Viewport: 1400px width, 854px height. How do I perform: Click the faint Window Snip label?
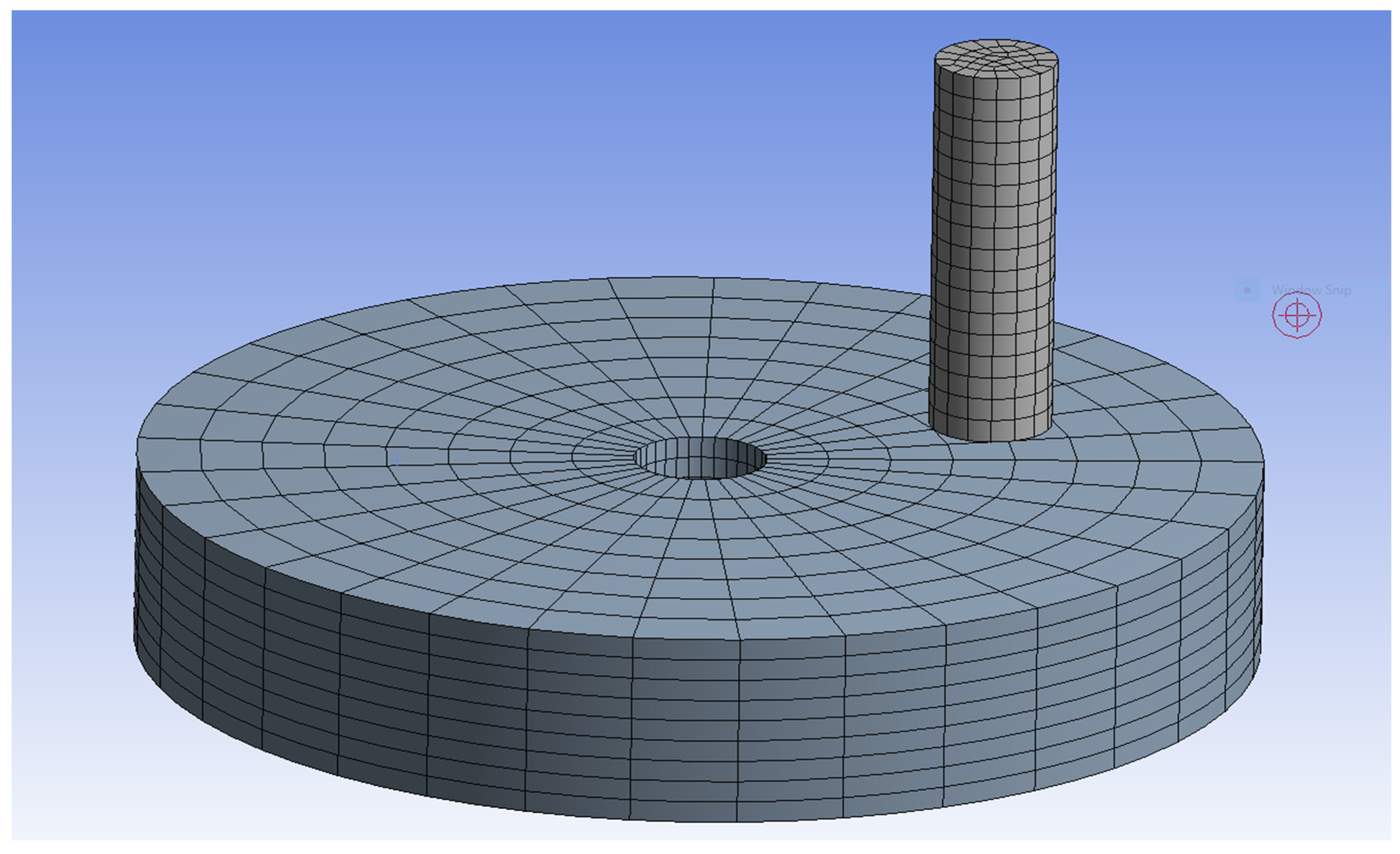[x=1311, y=290]
